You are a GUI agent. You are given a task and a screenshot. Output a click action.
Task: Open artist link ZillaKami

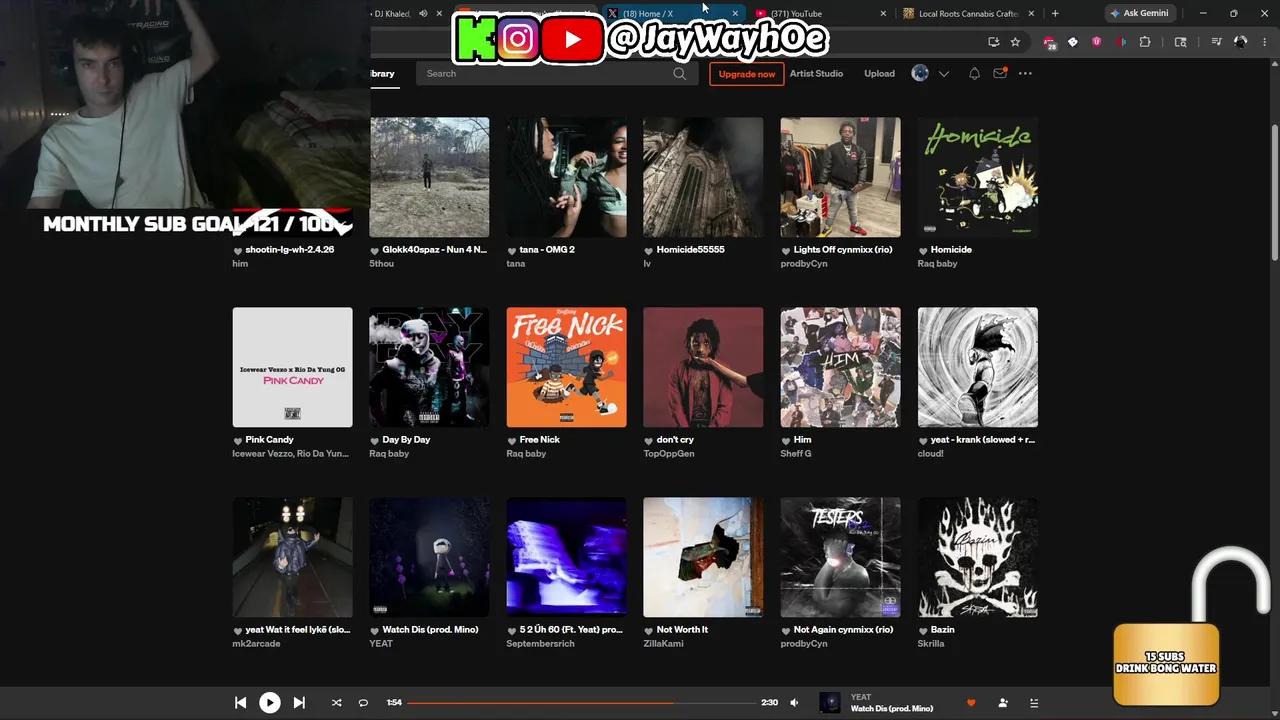click(x=664, y=644)
